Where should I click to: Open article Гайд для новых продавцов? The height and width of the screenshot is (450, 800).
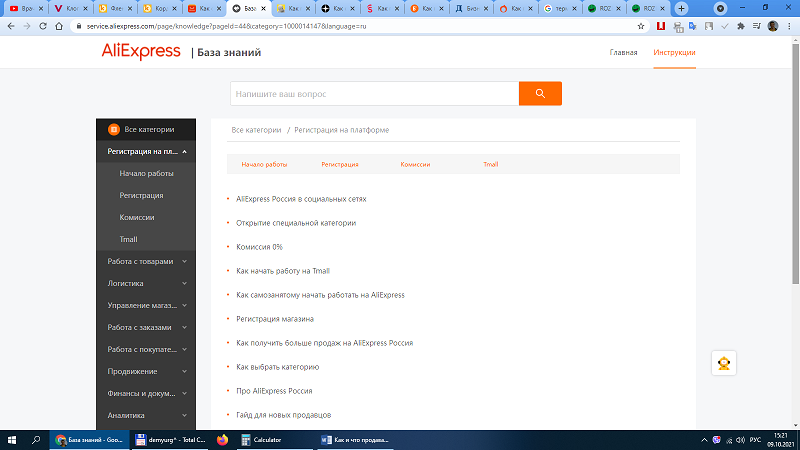[283, 415]
